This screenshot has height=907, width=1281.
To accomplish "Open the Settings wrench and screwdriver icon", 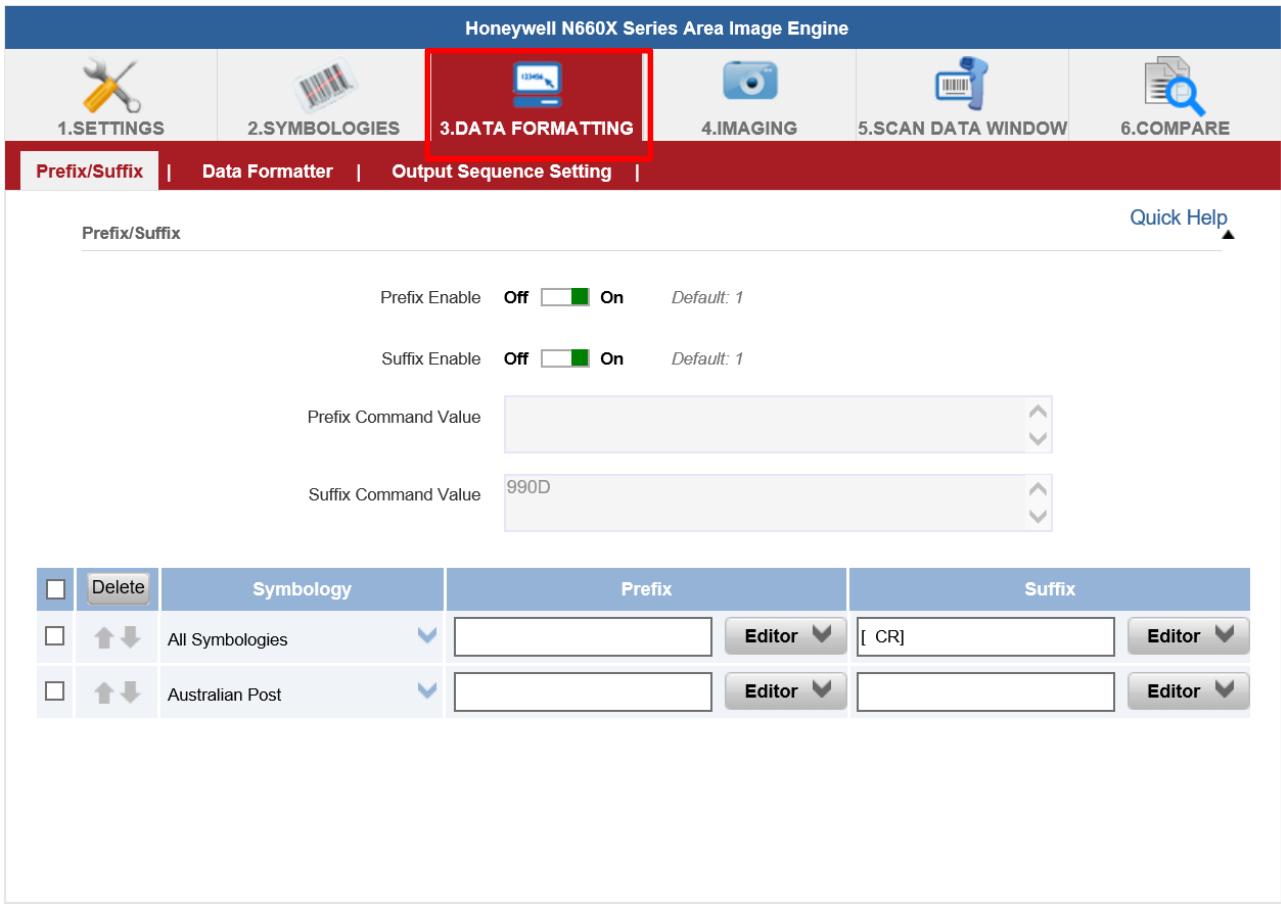I will 110,85.
